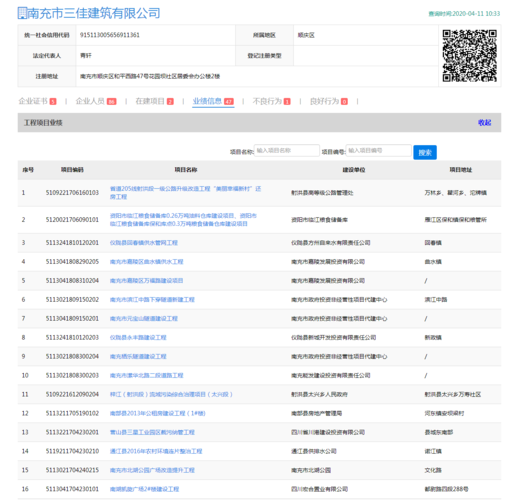Click the red count badge on 在建项目
Screen dimensions: 523x500
170,102
